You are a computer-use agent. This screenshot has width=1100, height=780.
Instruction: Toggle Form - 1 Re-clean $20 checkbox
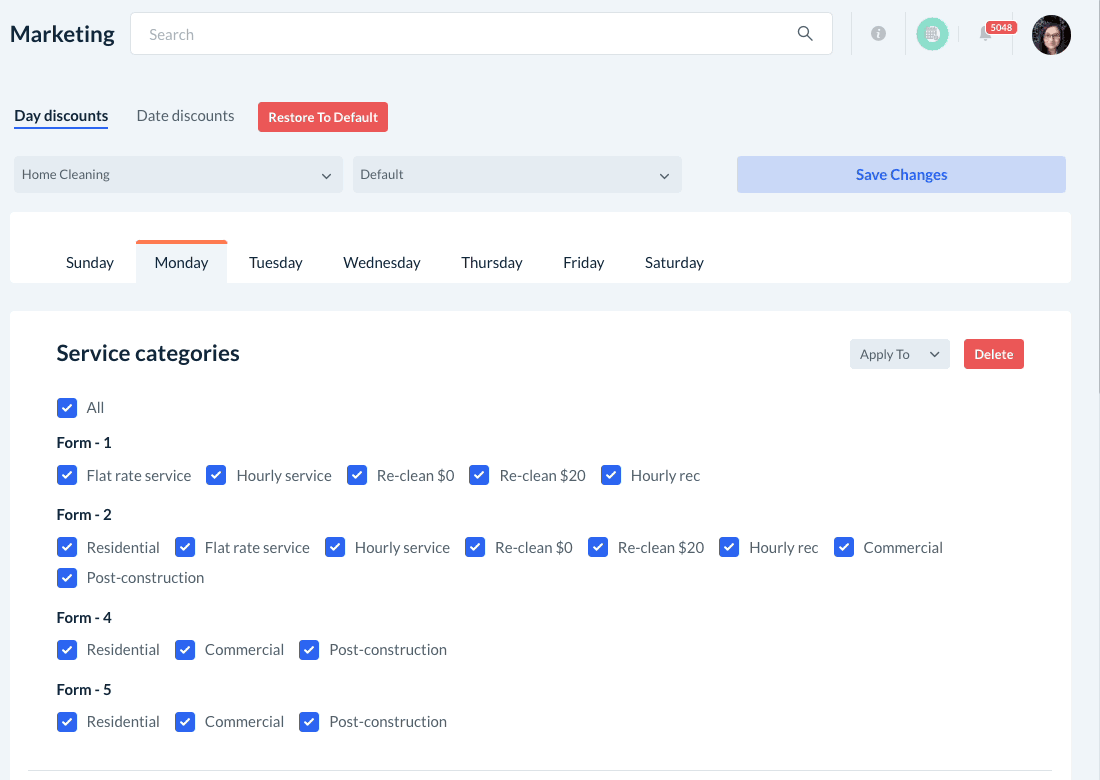(x=479, y=476)
